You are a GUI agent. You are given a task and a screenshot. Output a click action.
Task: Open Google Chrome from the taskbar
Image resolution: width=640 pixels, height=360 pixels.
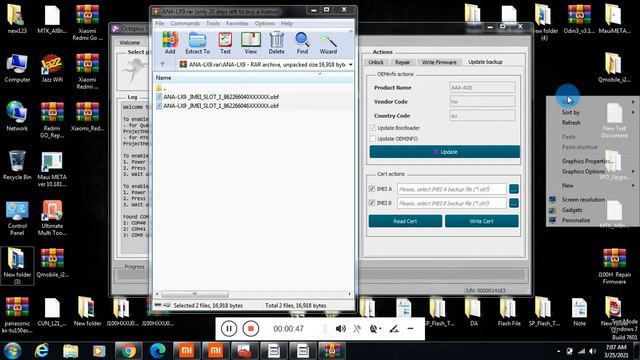[x=128, y=351]
